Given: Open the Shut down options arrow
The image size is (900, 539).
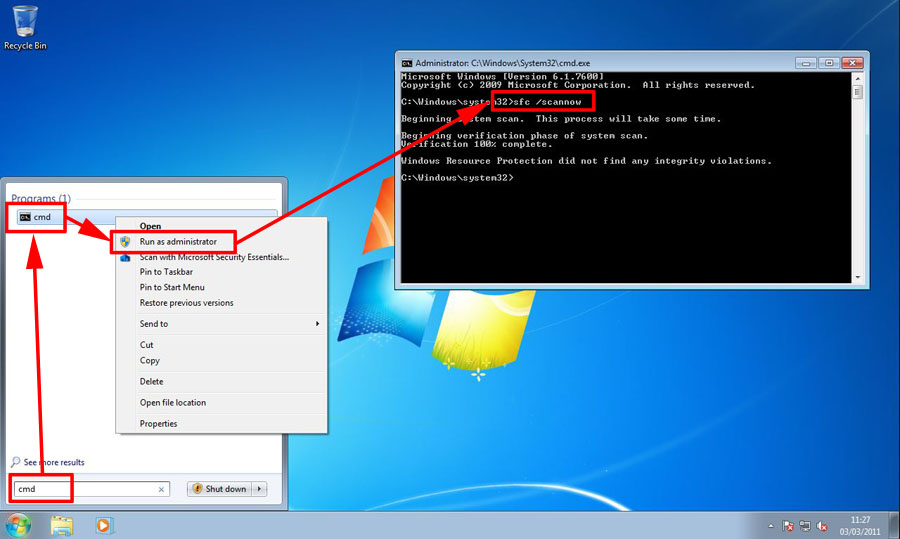Looking at the screenshot, I should [260, 488].
